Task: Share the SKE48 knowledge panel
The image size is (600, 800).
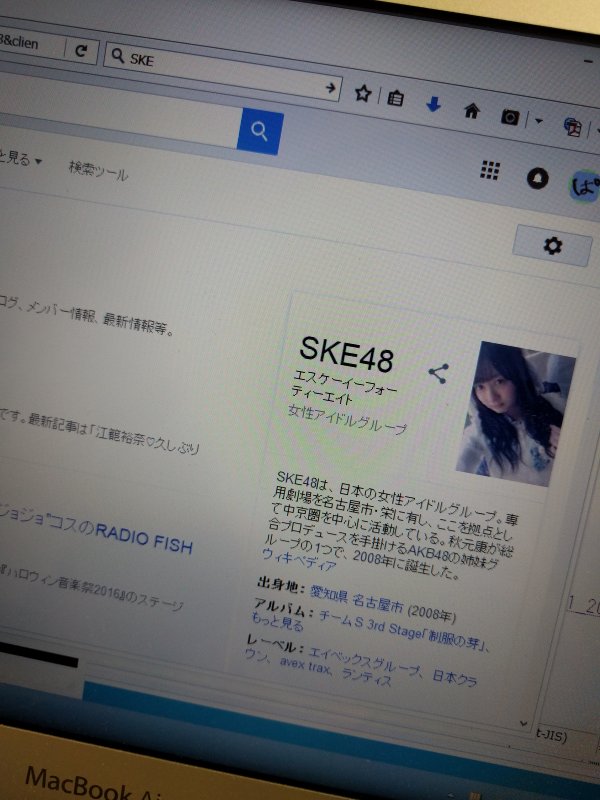Action: click(439, 373)
